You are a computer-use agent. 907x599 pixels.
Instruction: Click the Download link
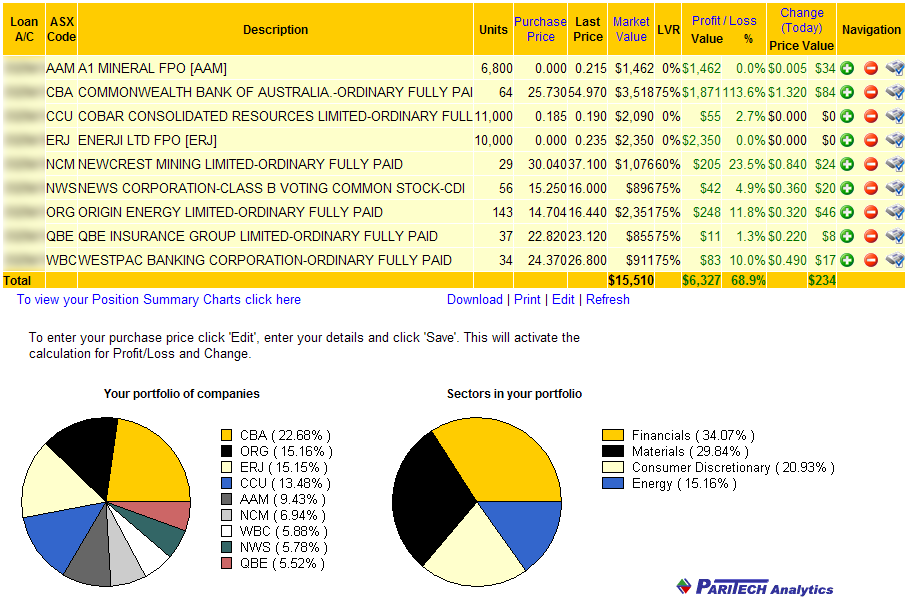coord(474,300)
